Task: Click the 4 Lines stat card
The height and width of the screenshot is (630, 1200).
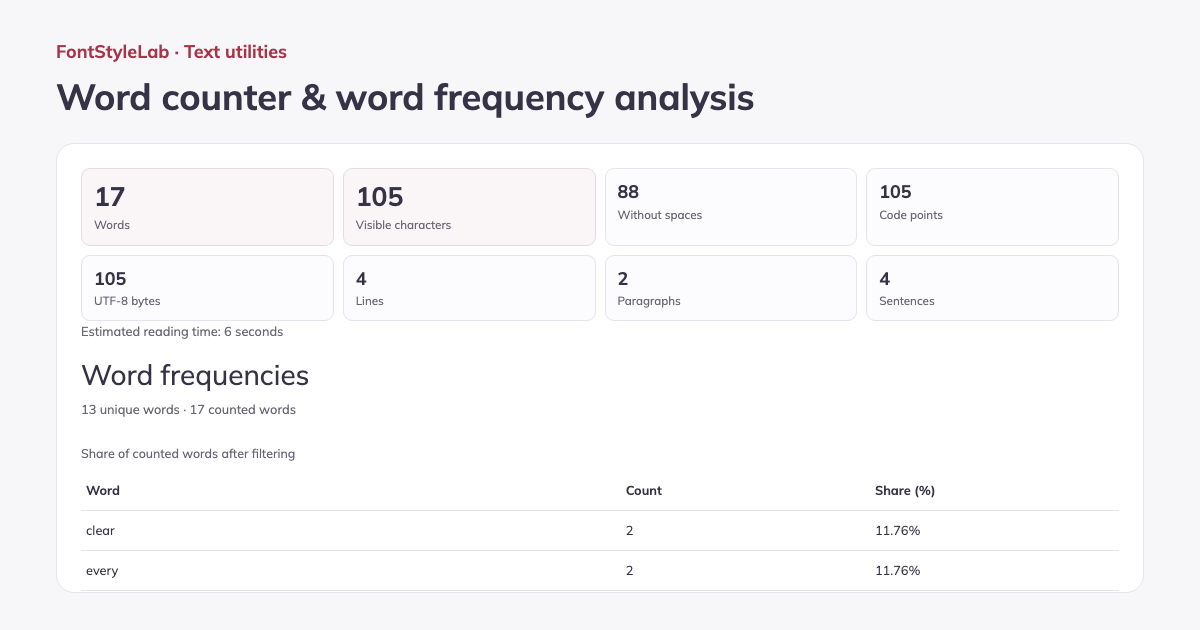Action: tap(469, 288)
